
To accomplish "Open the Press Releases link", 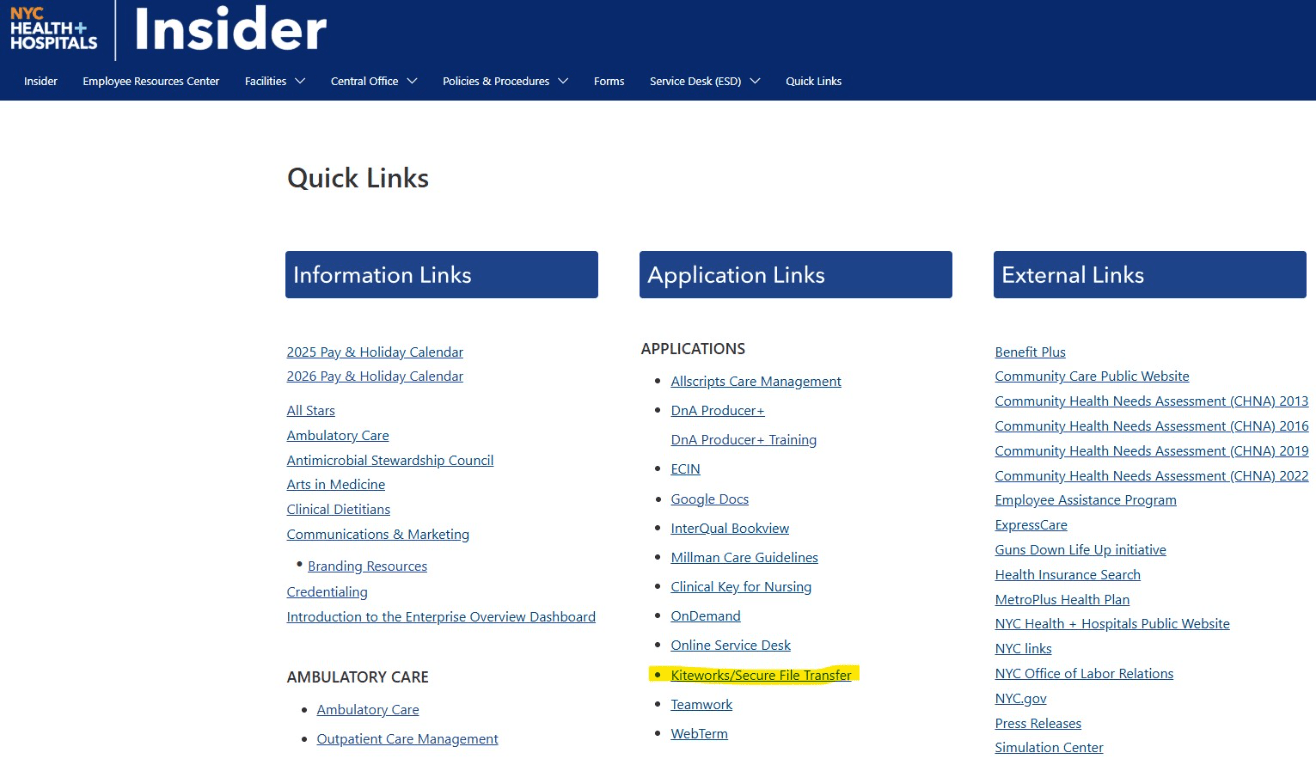I will [x=1038, y=723].
